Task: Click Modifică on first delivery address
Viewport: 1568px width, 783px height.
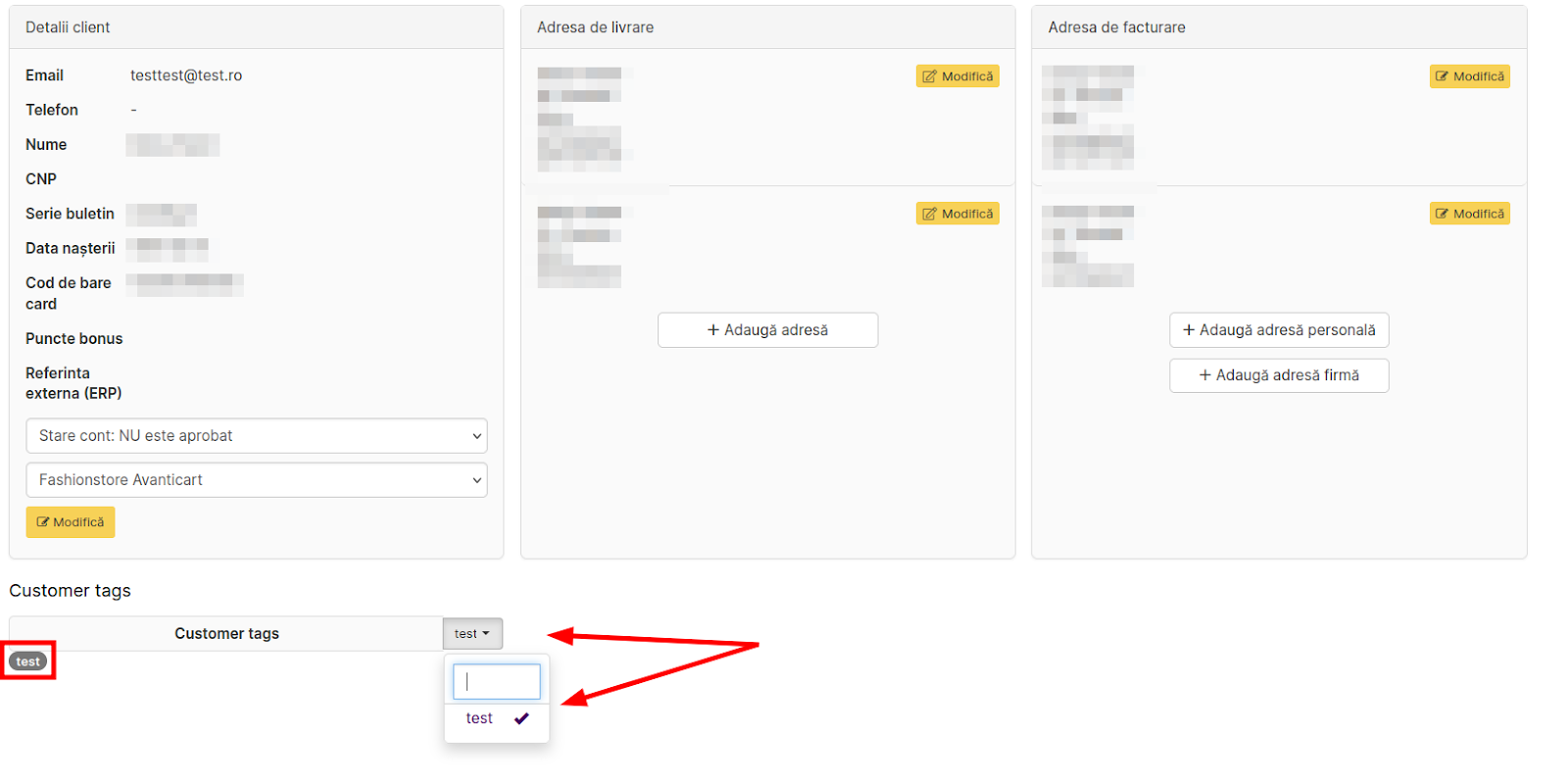Action: click(x=956, y=76)
